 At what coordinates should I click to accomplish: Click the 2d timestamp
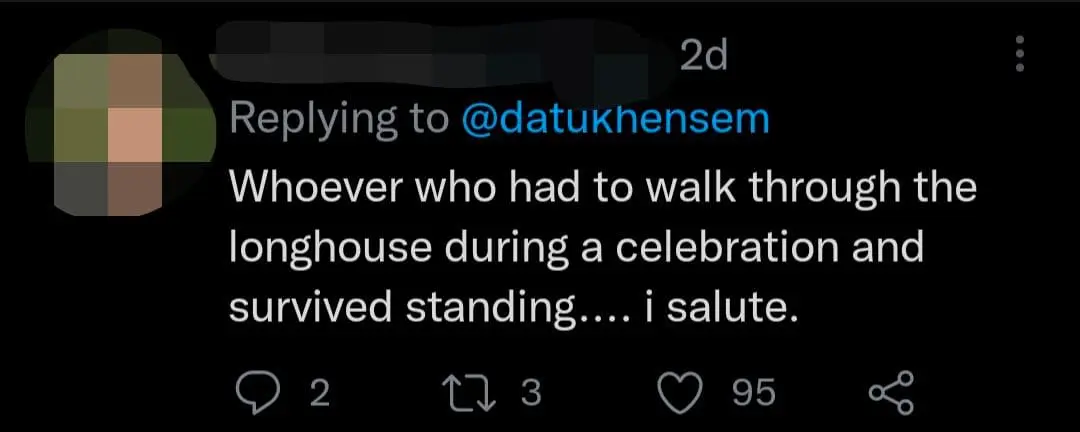702,57
